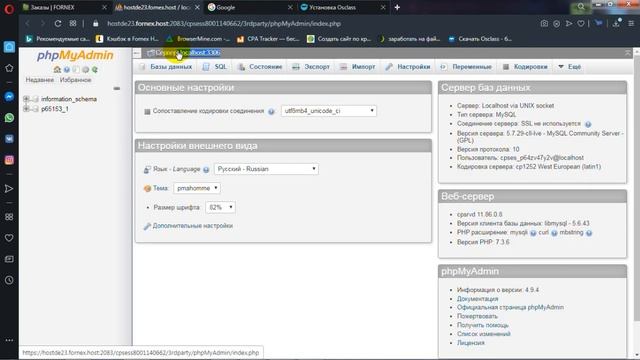Open Easy Setup icon in address bar
Image resolution: width=640 pixels, height=360 pixels.
(631, 24)
